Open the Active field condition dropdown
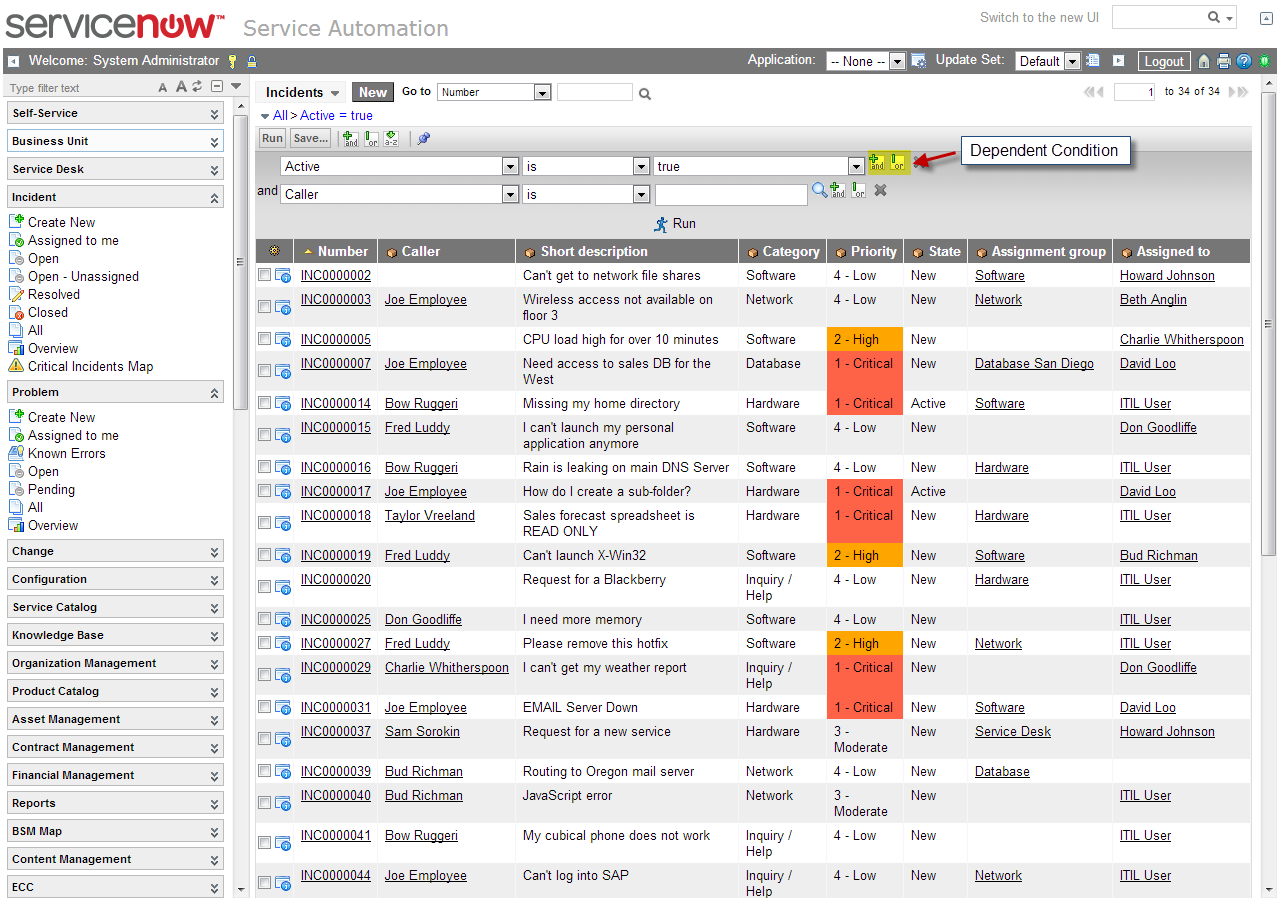This screenshot has width=1280, height=899. [x=400, y=167]
